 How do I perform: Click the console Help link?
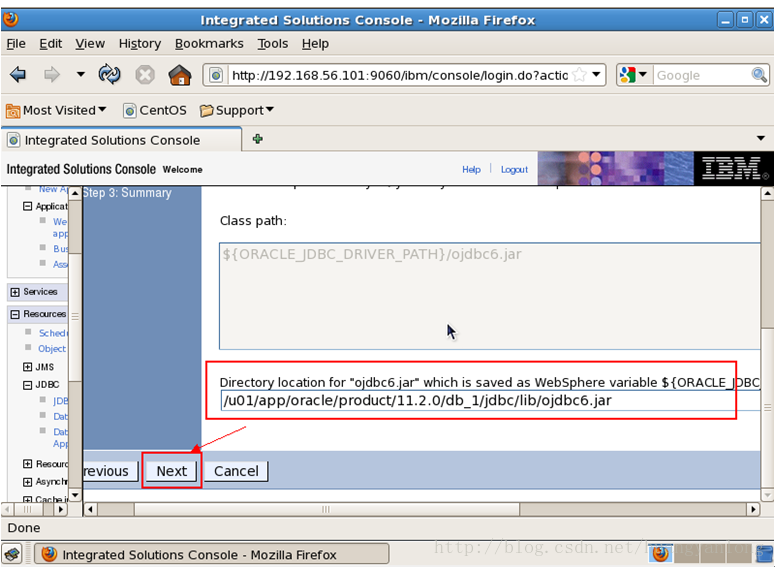(471, 169)
